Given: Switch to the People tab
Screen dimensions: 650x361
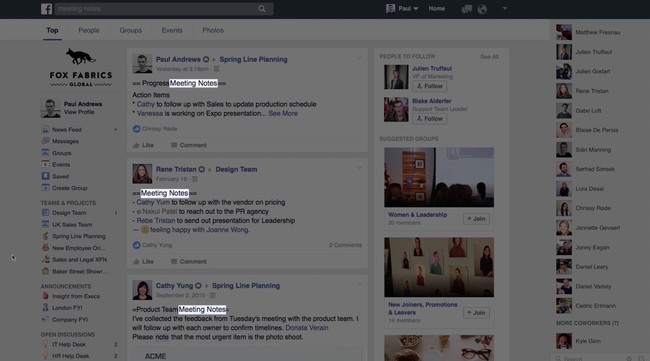Looking at the screenshot, I should 89,30.
